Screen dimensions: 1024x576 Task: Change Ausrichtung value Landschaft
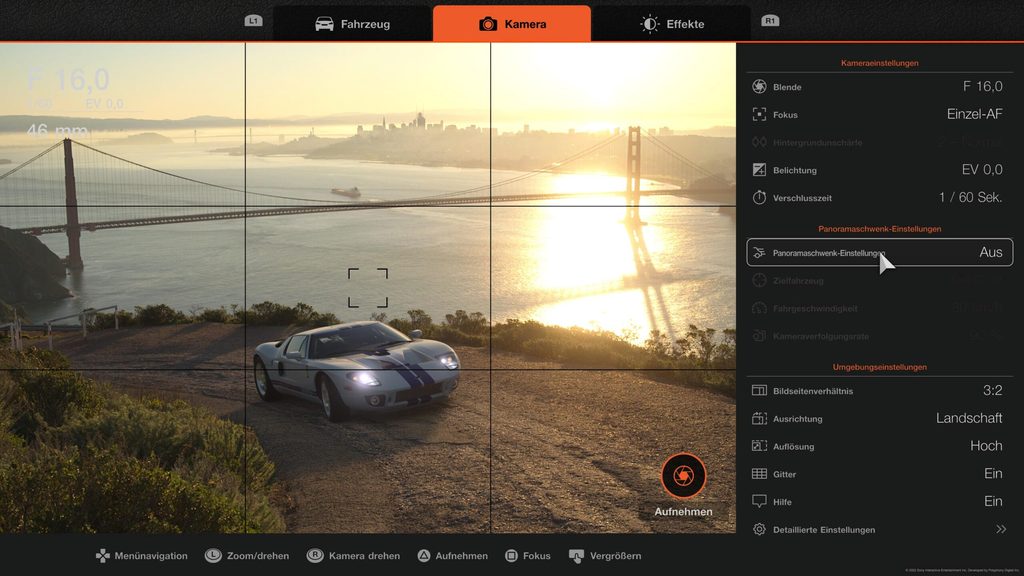coord(968,418)
